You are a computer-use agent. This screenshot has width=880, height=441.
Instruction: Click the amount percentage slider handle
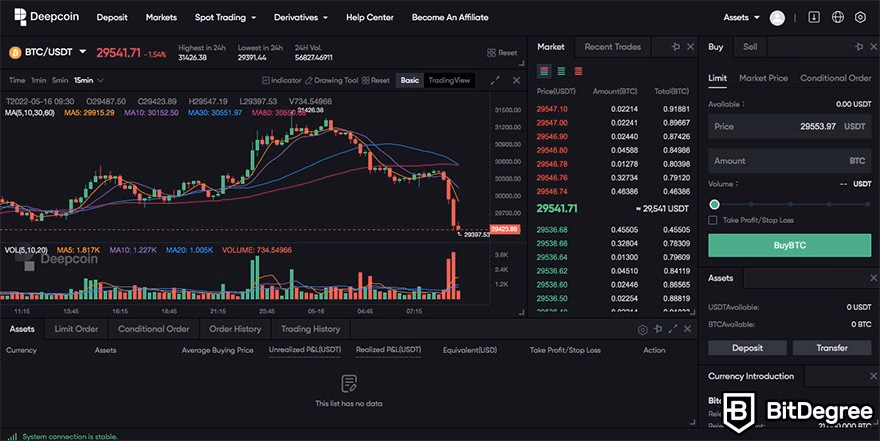[714, 204]
